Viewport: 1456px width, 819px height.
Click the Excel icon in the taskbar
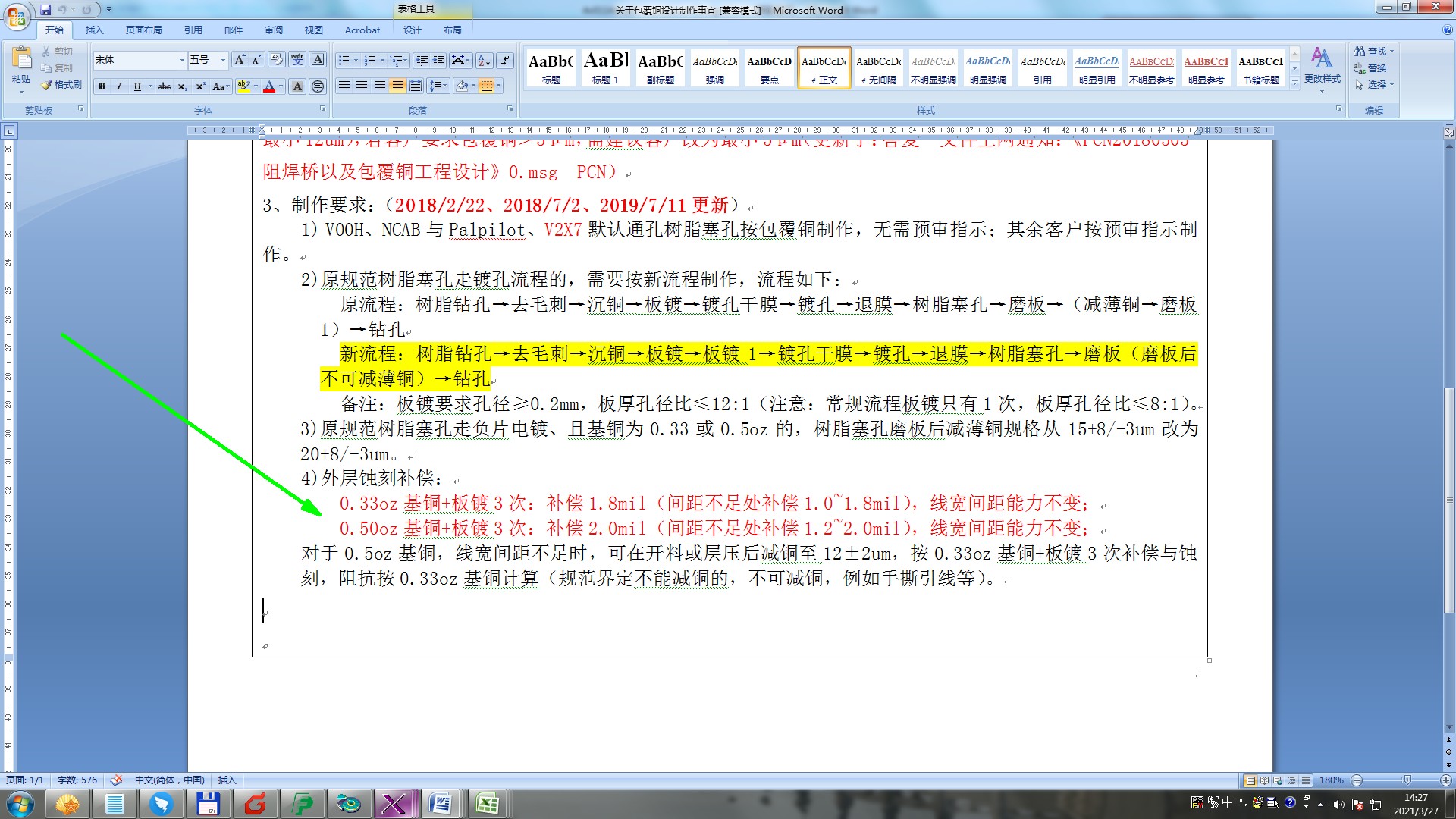click(x=487, y=804)
